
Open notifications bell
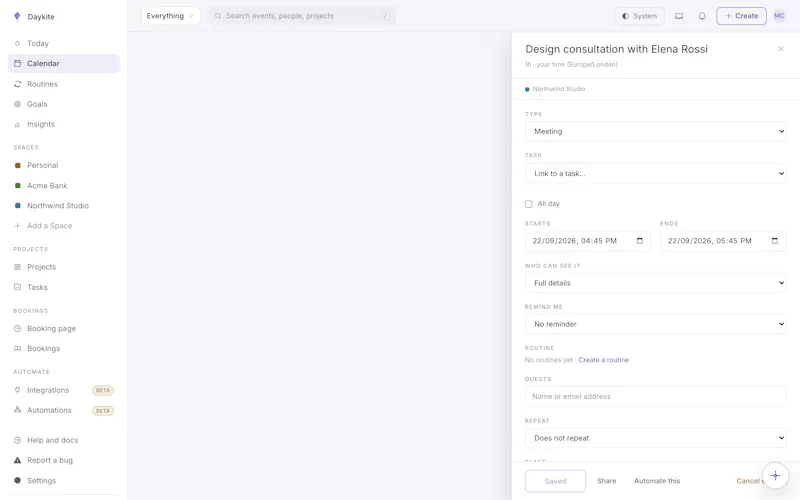(702, 16)
